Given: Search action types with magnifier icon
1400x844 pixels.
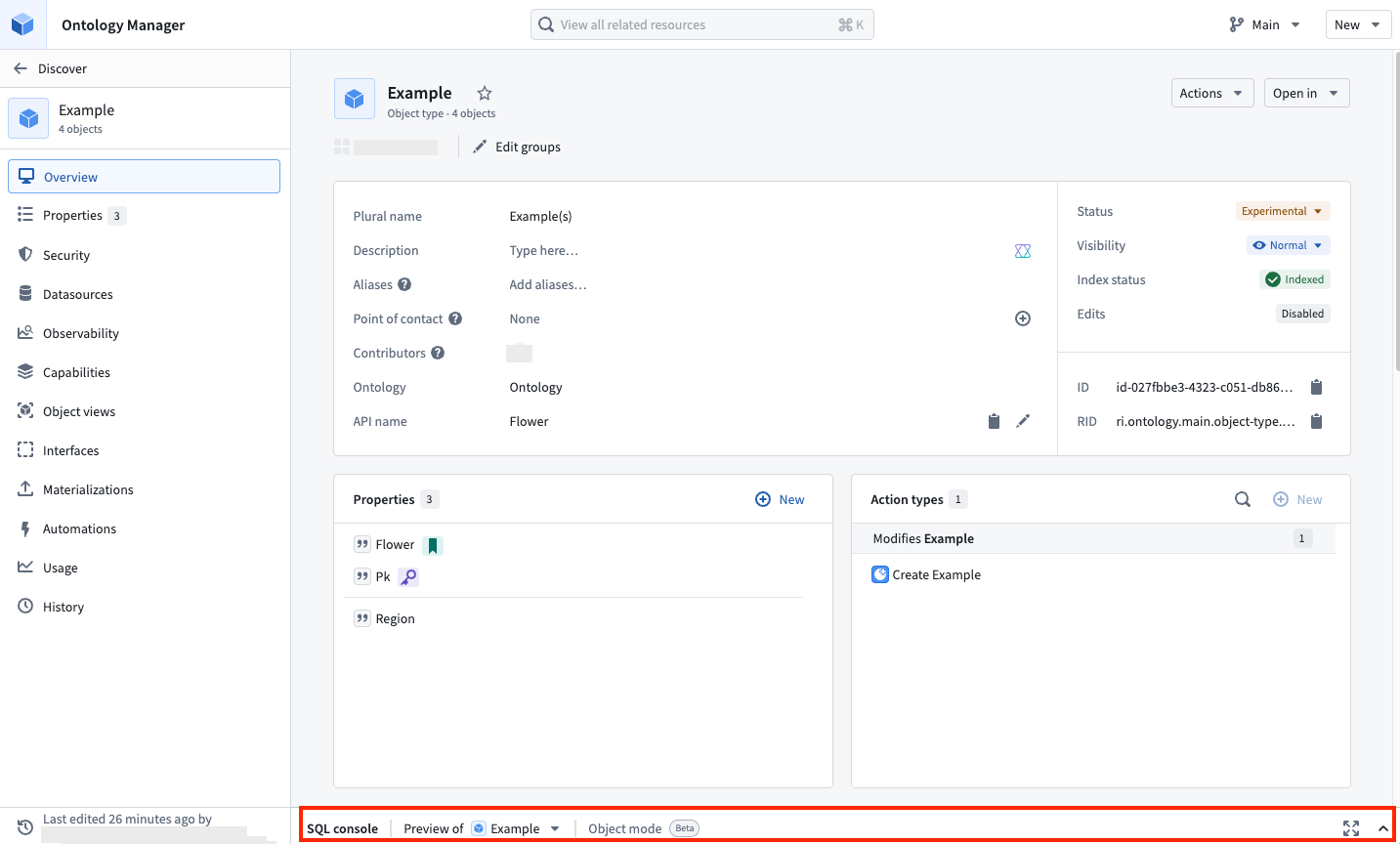Looking at the screenshot, I should [x=1243, y=499].
